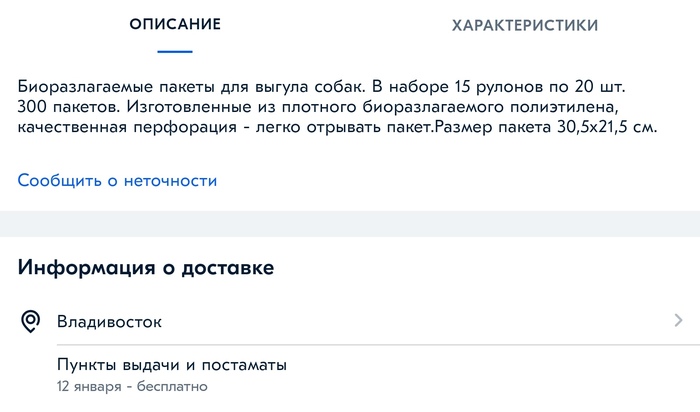
Task: Switch to the Характеристики tab
Action: (x=525, y=25)
